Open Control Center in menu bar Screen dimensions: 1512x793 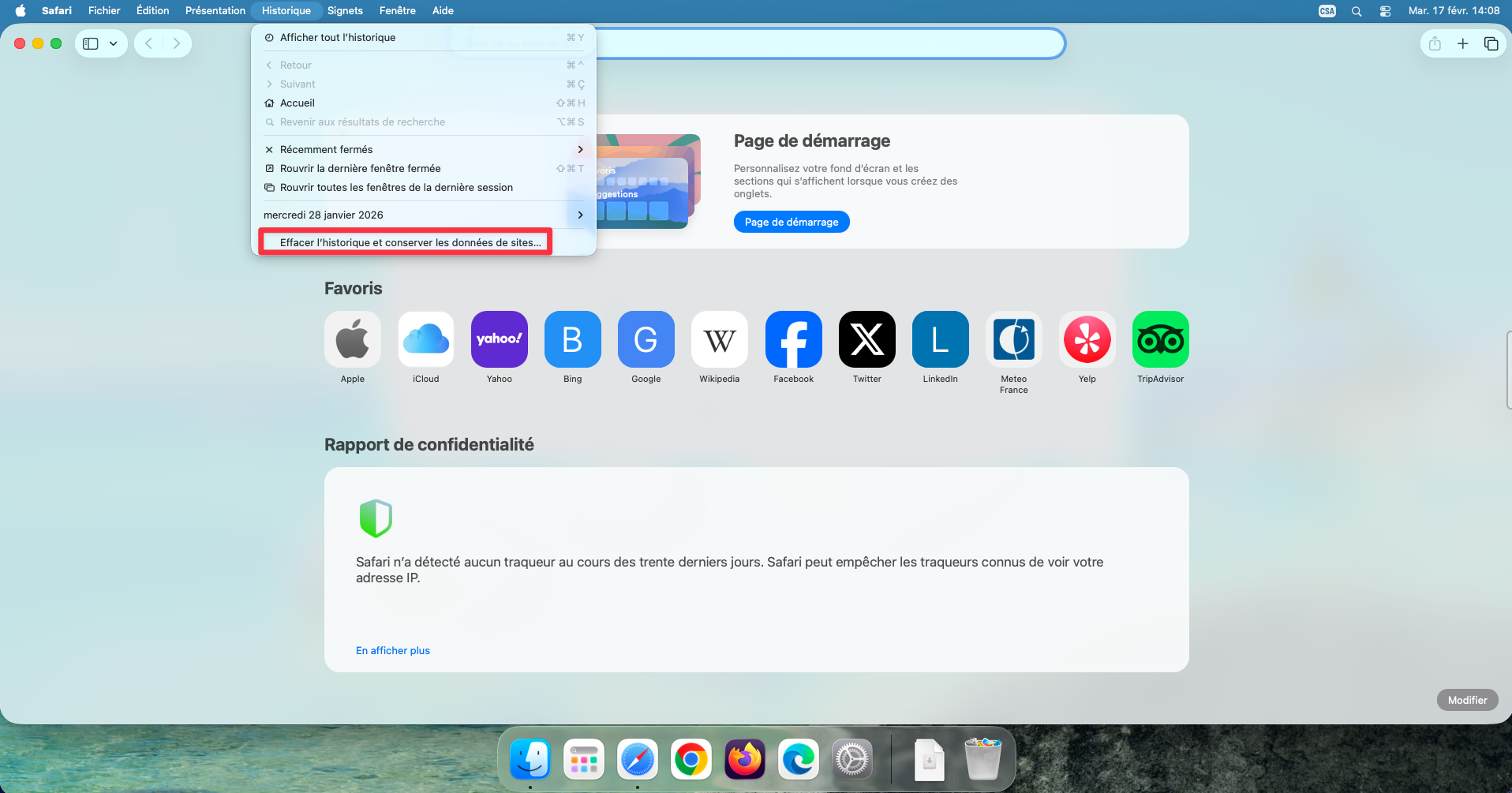[1385, 11]
